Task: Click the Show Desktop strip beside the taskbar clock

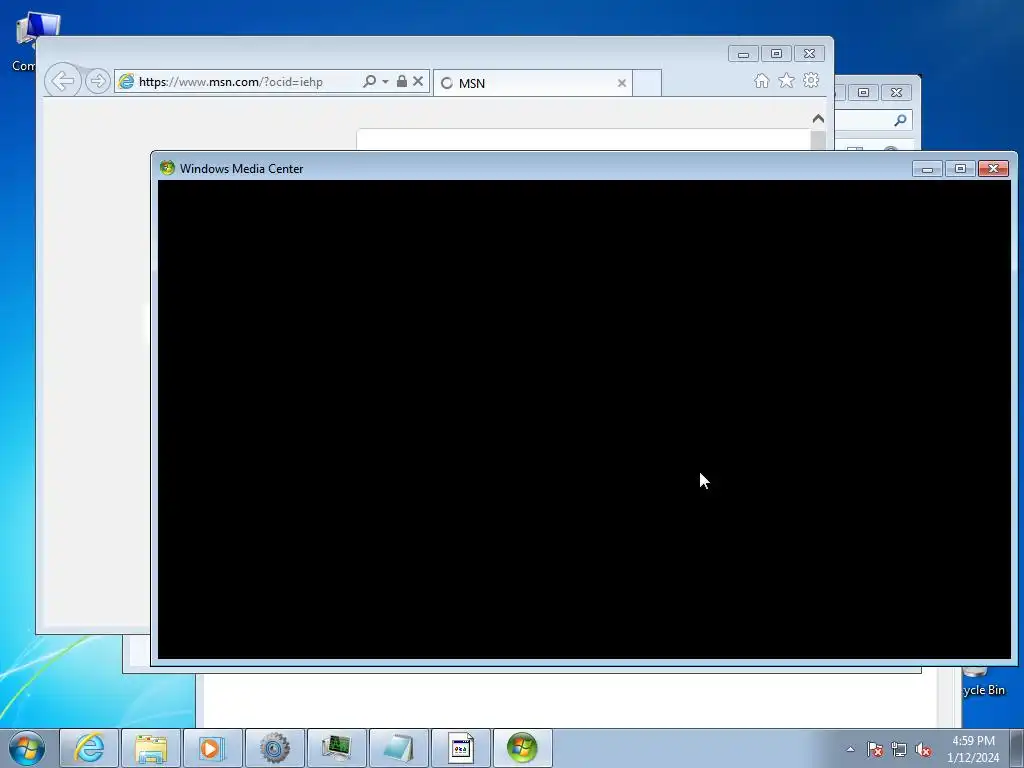Action: pos(1017,748)
